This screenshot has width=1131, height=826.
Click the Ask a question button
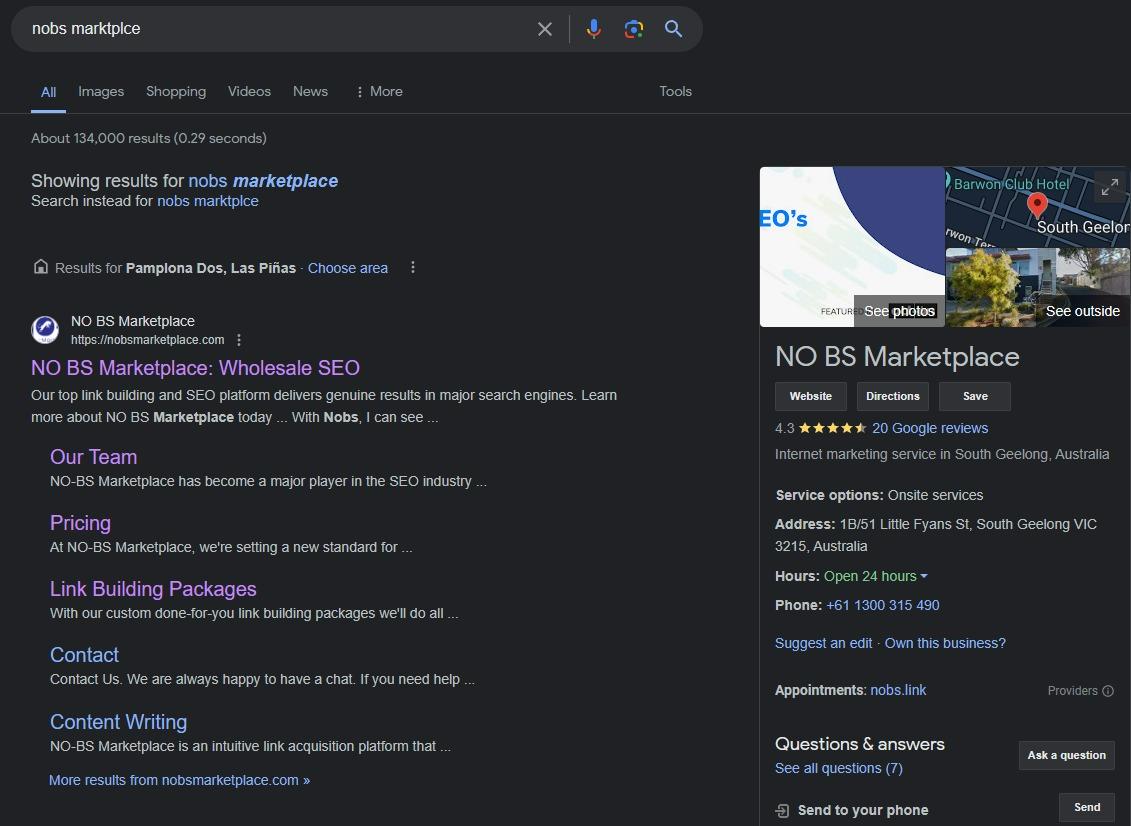click(1066, 755)
